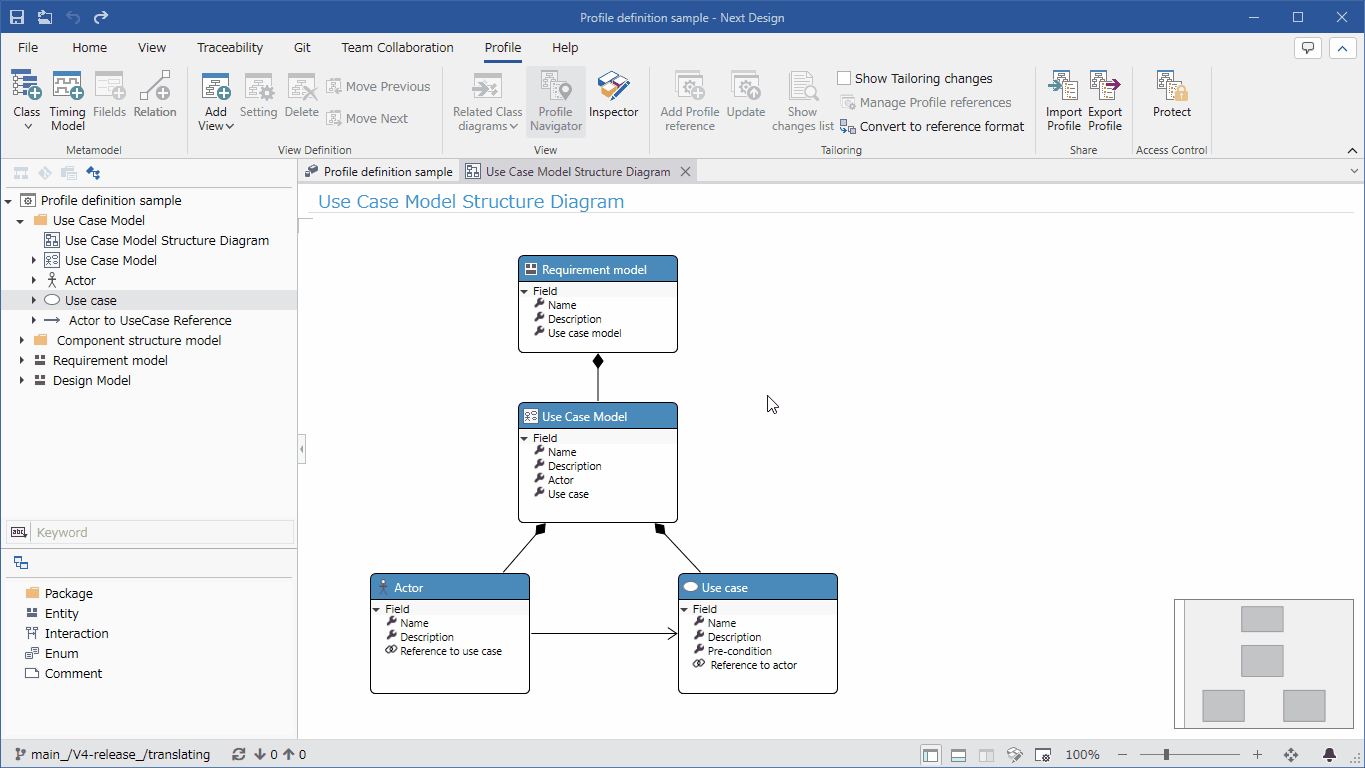
Task: Collapse Field section in Actor box
Action: pyautogui.click(x=376, y=609)
